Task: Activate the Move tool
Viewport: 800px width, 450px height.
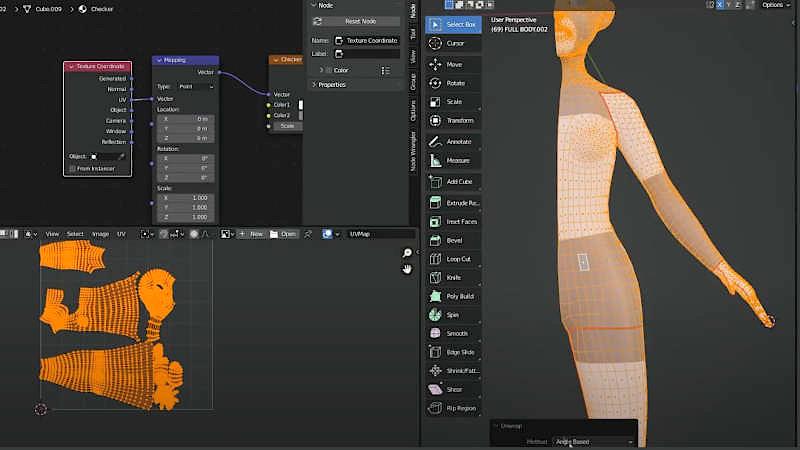Action: [x=453, y=65]
